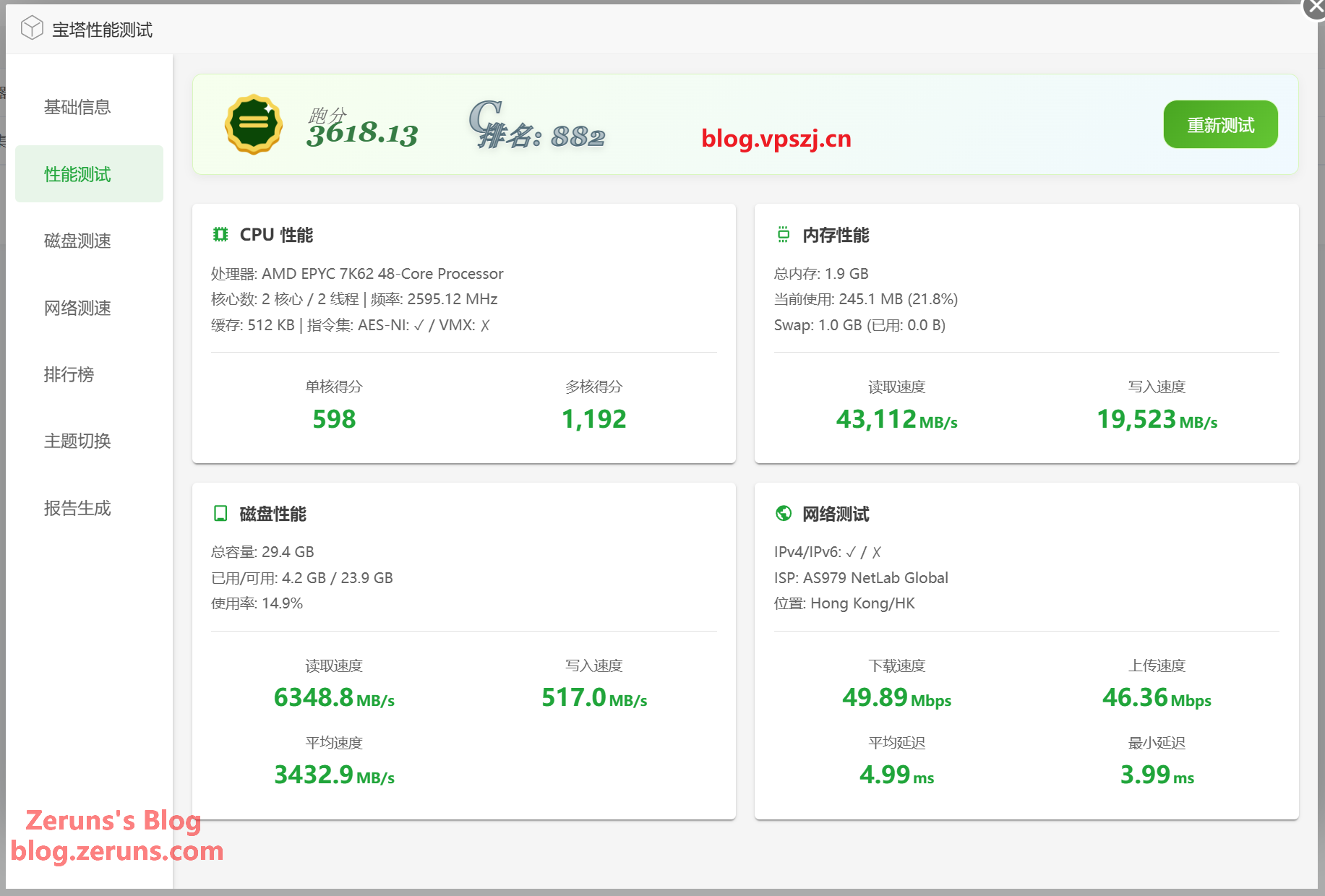Viewport: 1325px width, 896px height.
Task: Click the blog.vpszj.cn red link text
Action: pyautogui.click(x=776, y=138)
